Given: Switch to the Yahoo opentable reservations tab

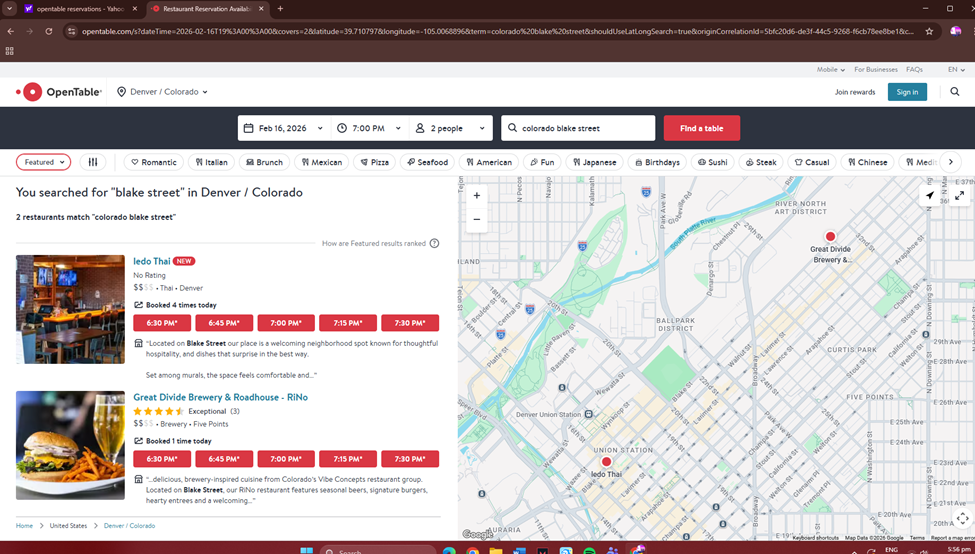Looking at the screenshot, I should tap(80, 9).
